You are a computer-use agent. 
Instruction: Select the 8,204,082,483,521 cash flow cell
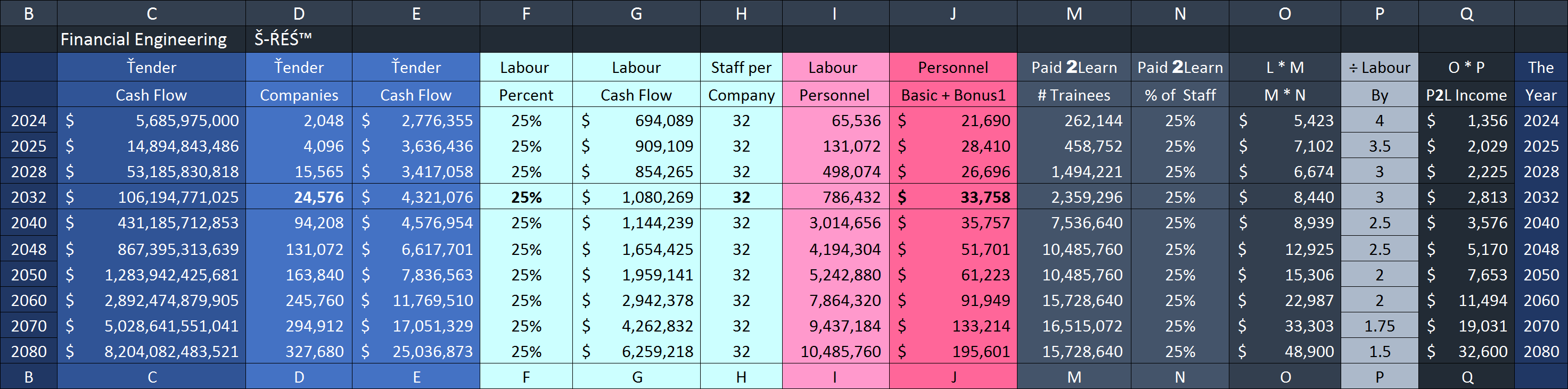pyautogui.click(x=152, y=351)
